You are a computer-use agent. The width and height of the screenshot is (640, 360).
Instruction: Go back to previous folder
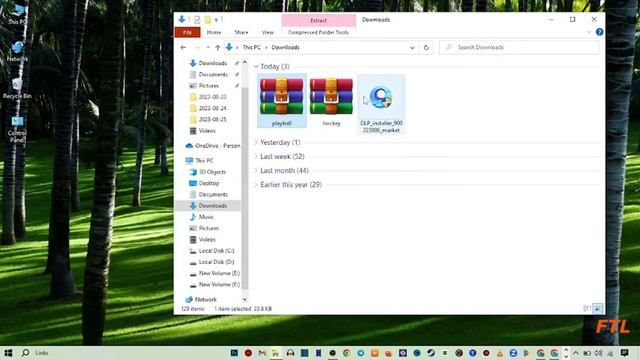(x=183, y=47)
